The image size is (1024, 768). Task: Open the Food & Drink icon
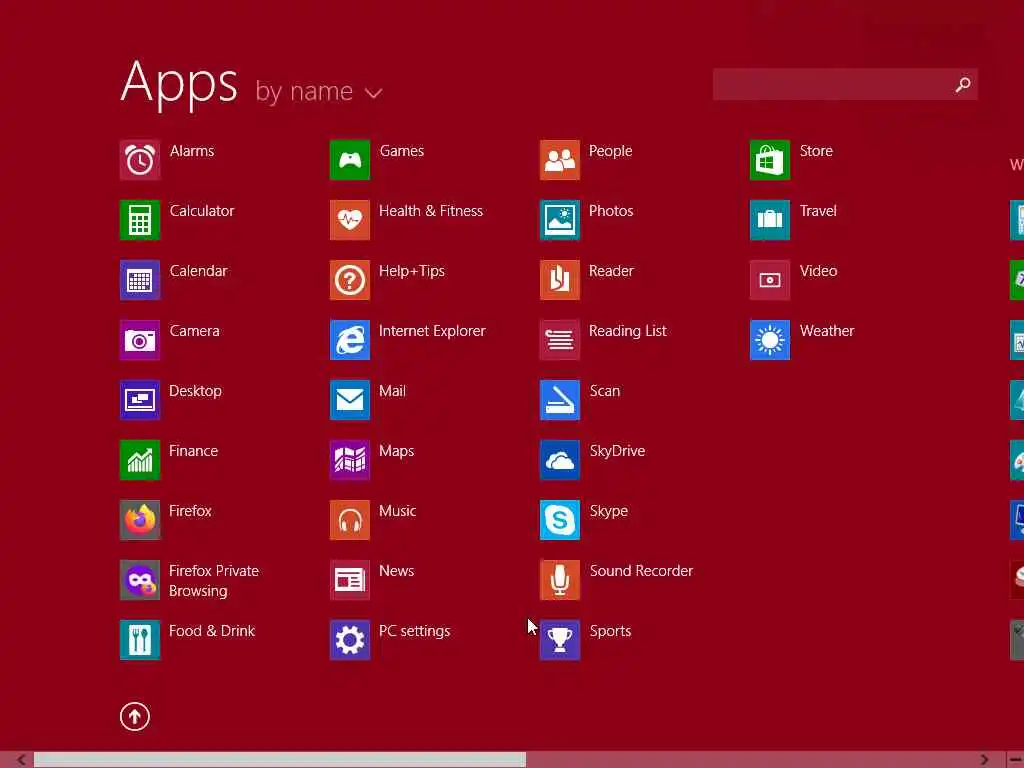click(x=140, y=641)
